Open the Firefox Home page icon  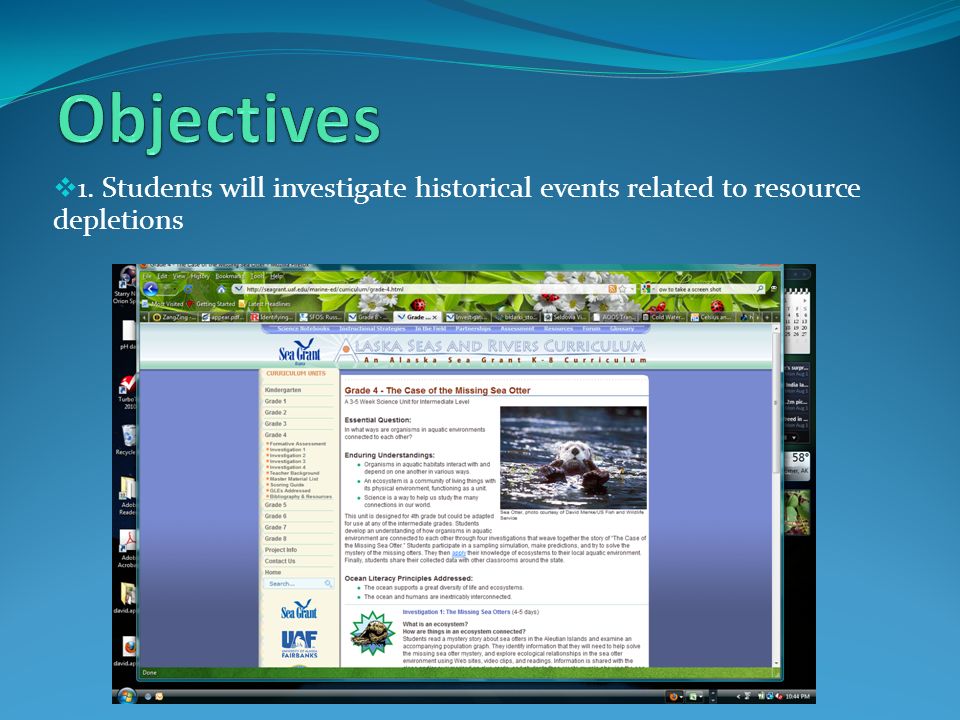[221, 289]
